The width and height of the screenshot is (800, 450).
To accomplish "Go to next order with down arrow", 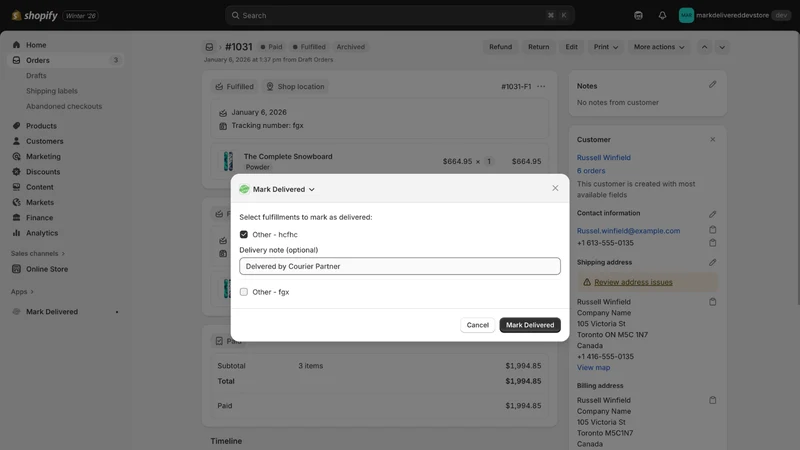I will coord(722,47).
